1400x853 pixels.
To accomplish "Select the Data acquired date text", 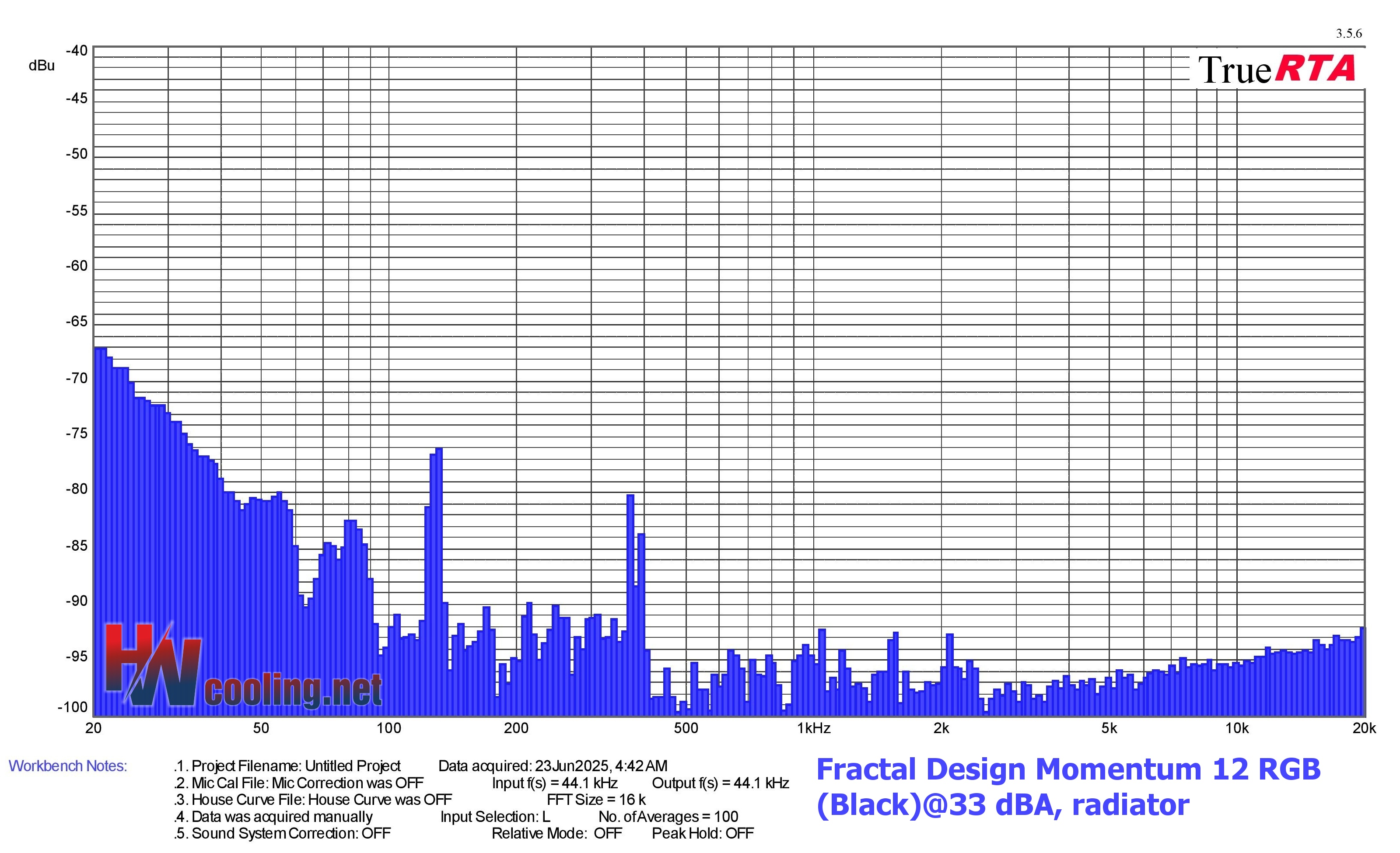I will pyautogui.click(x=553, y=766).
